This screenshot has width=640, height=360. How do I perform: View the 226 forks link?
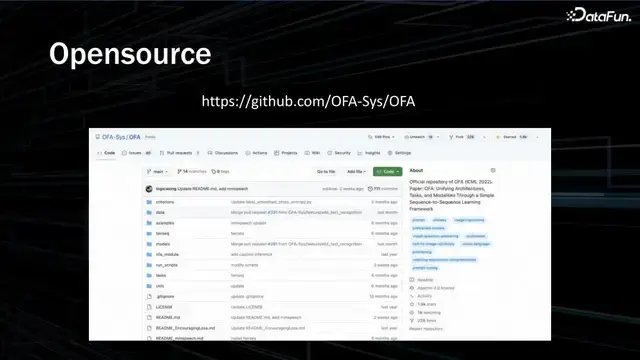coord(427,321)
